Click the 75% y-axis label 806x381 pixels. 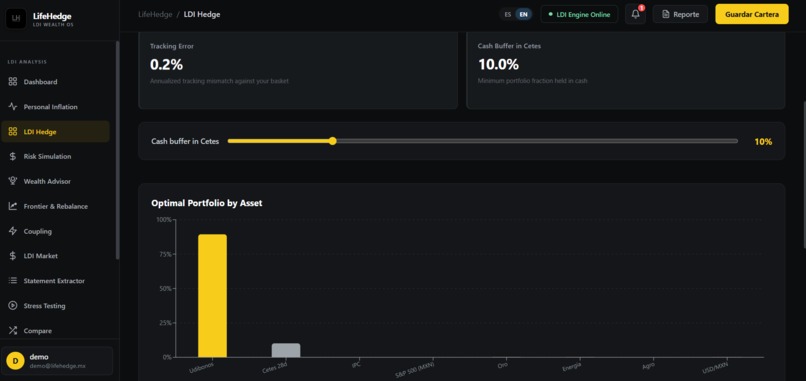(x=164, y=254)
